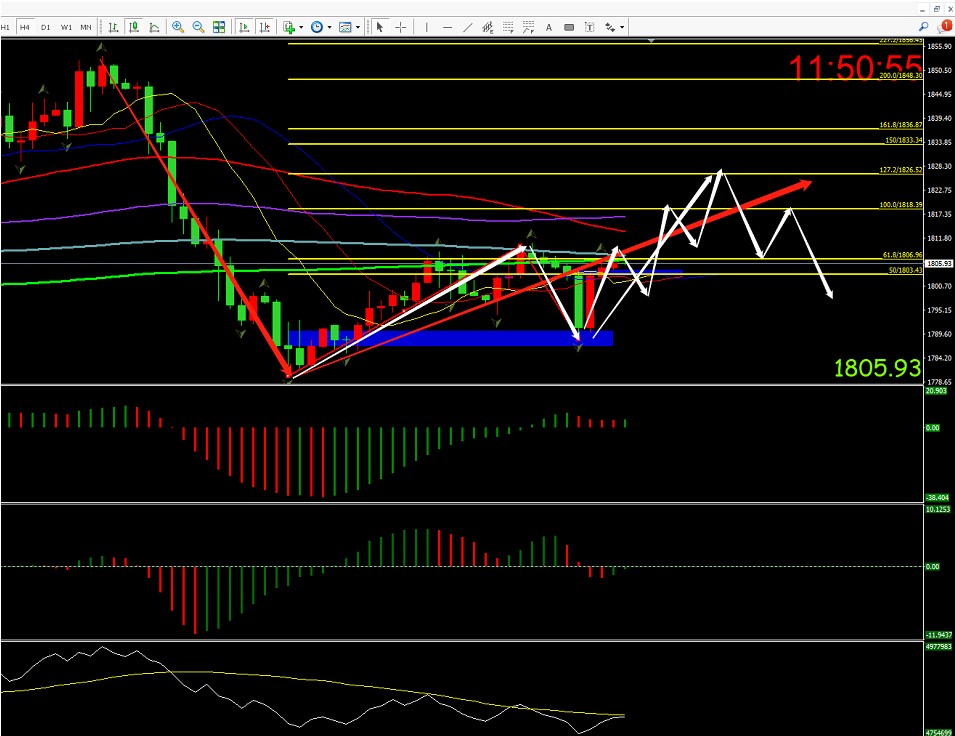Screen dimensions: 955x736
Task: Switch to the W1 timeframe
Action: pos(66,27)
